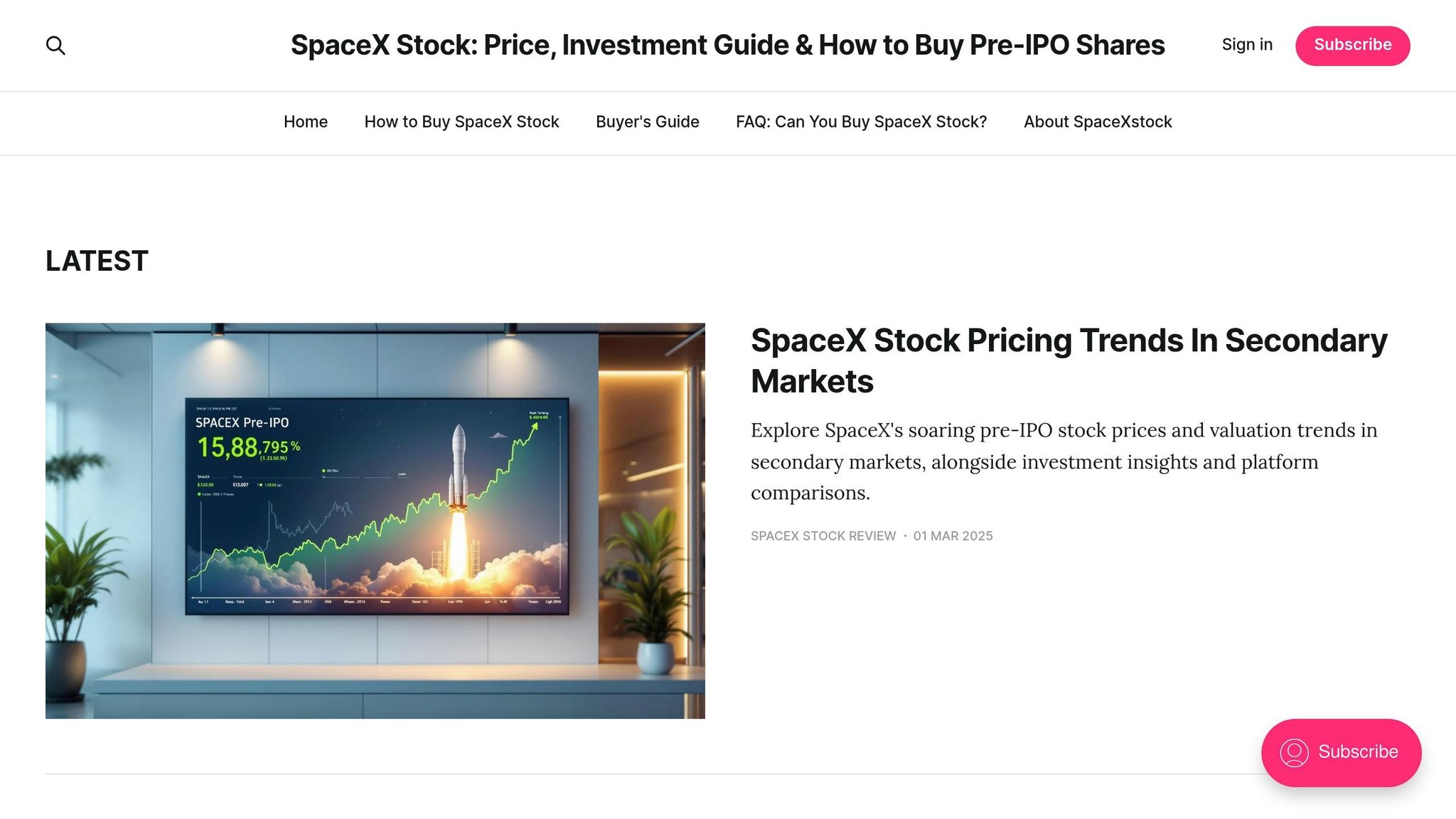Open the How to Buy SpaceX Stock page

coord(461,122)
